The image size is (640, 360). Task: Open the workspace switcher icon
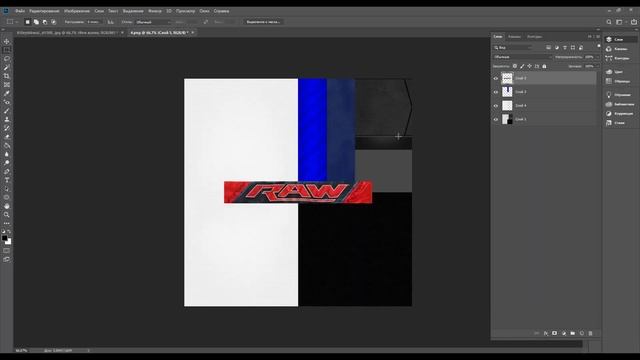coord(620,22)
